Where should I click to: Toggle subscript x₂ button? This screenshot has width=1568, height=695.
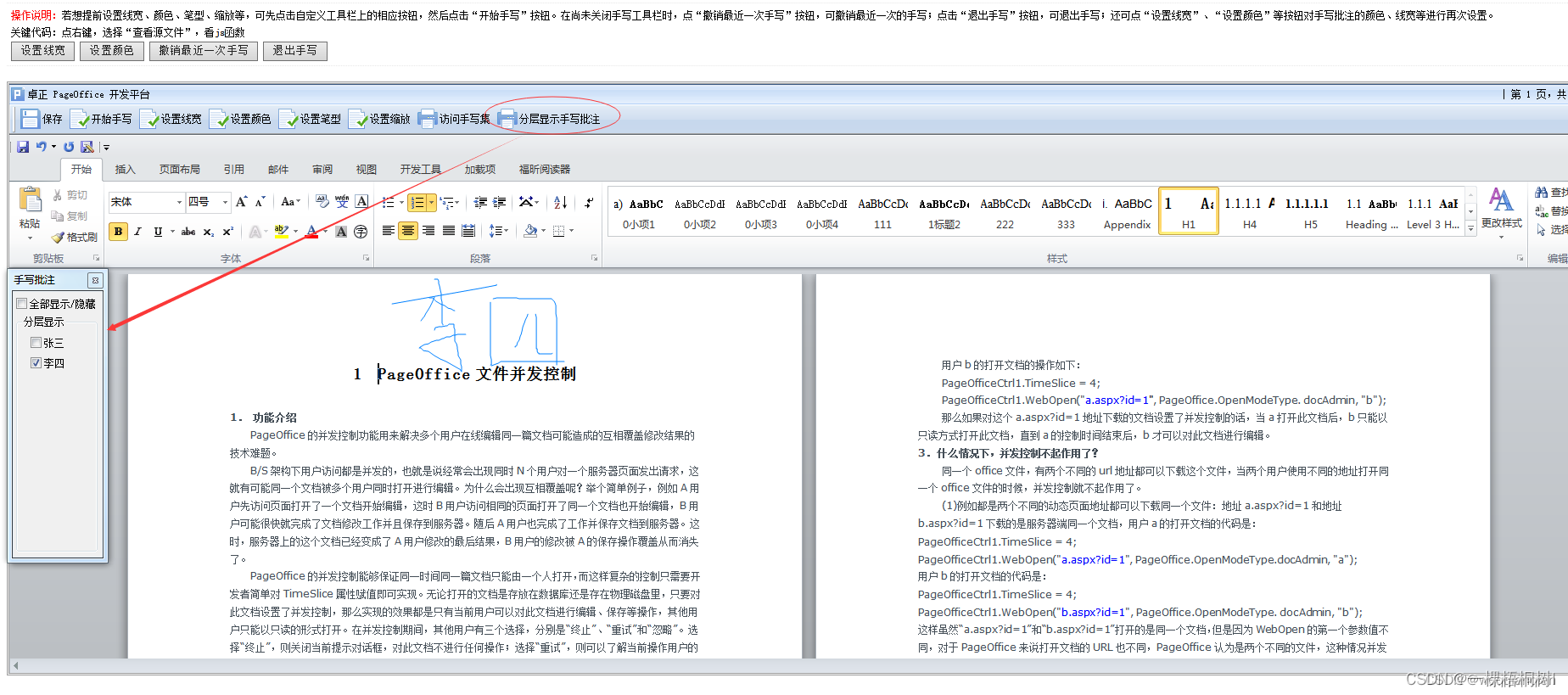click(209, 232)
